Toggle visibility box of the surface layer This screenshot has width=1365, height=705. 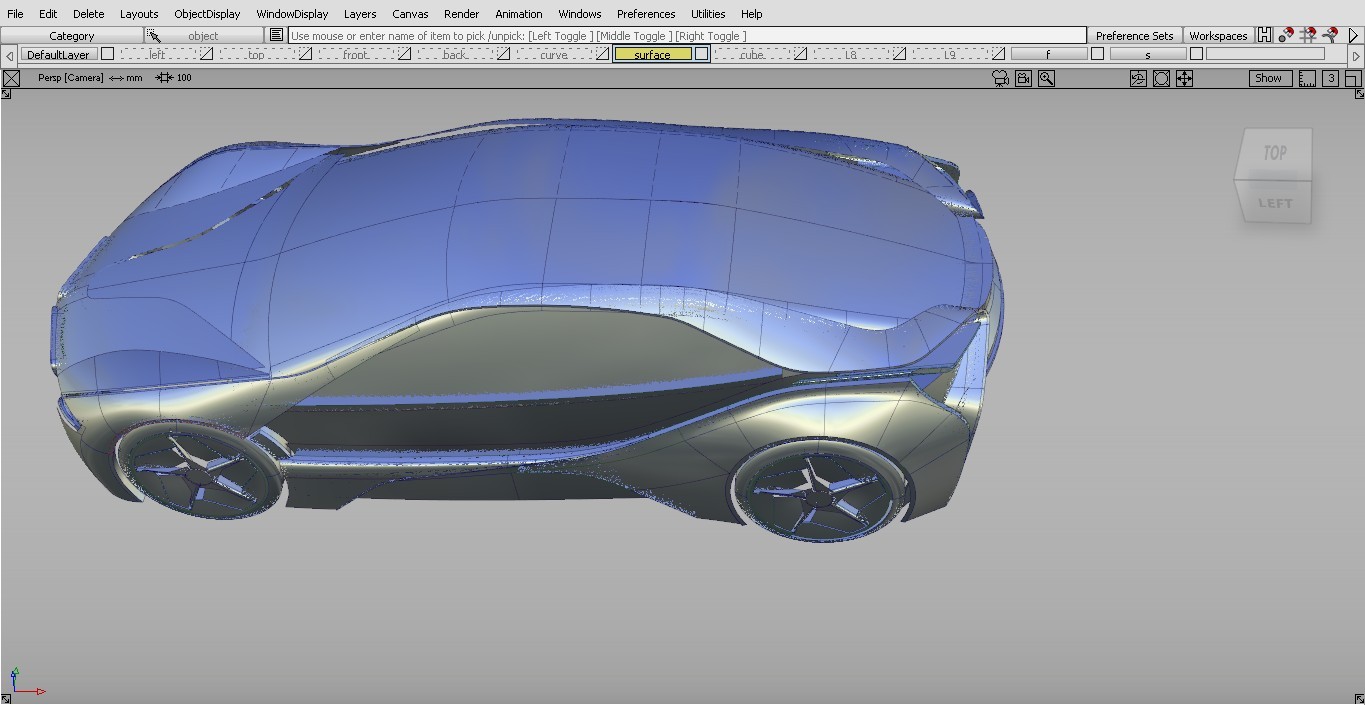tap(702, 54)
